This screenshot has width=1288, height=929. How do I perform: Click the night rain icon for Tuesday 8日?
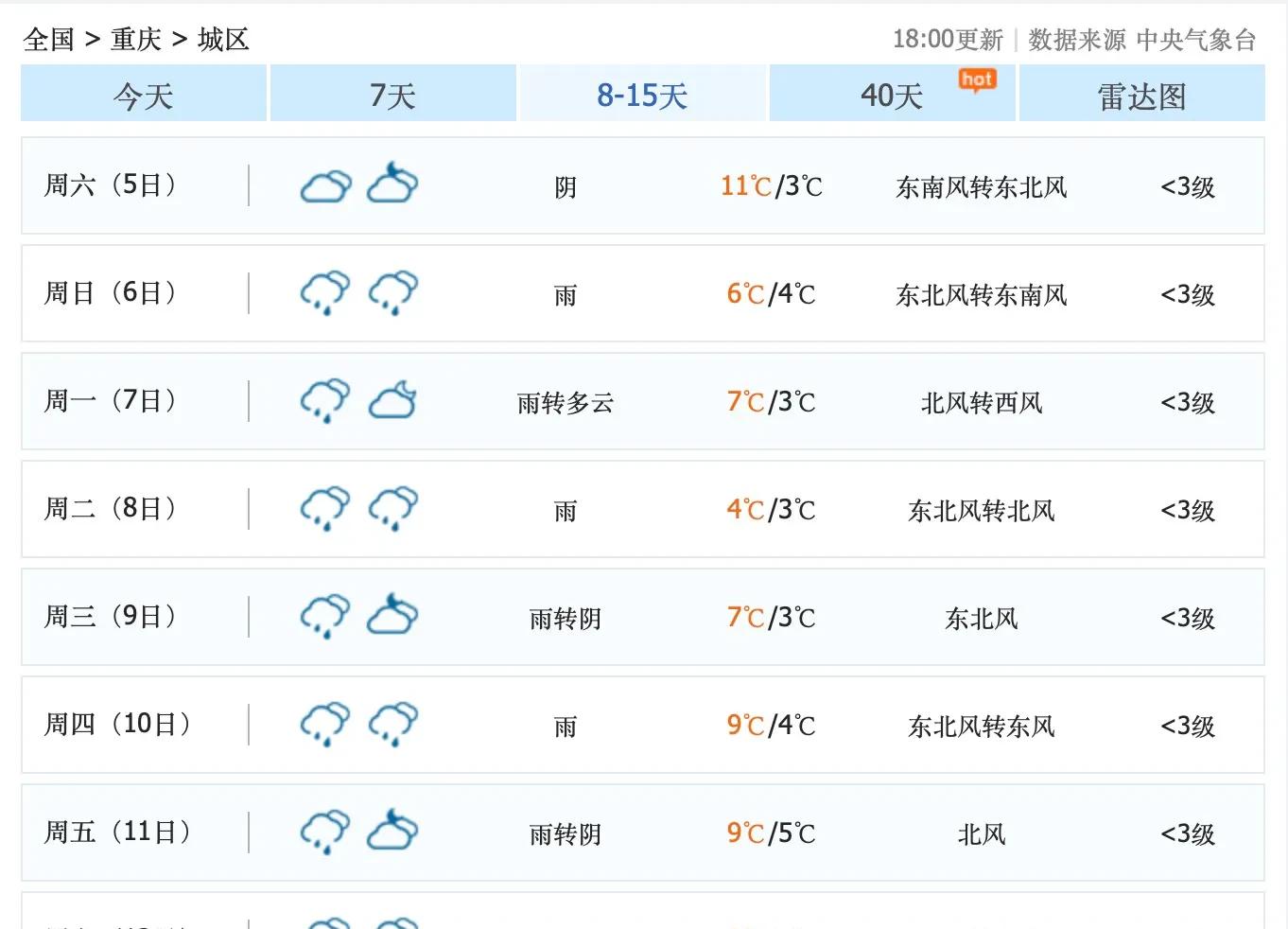[x=392, y=509]
